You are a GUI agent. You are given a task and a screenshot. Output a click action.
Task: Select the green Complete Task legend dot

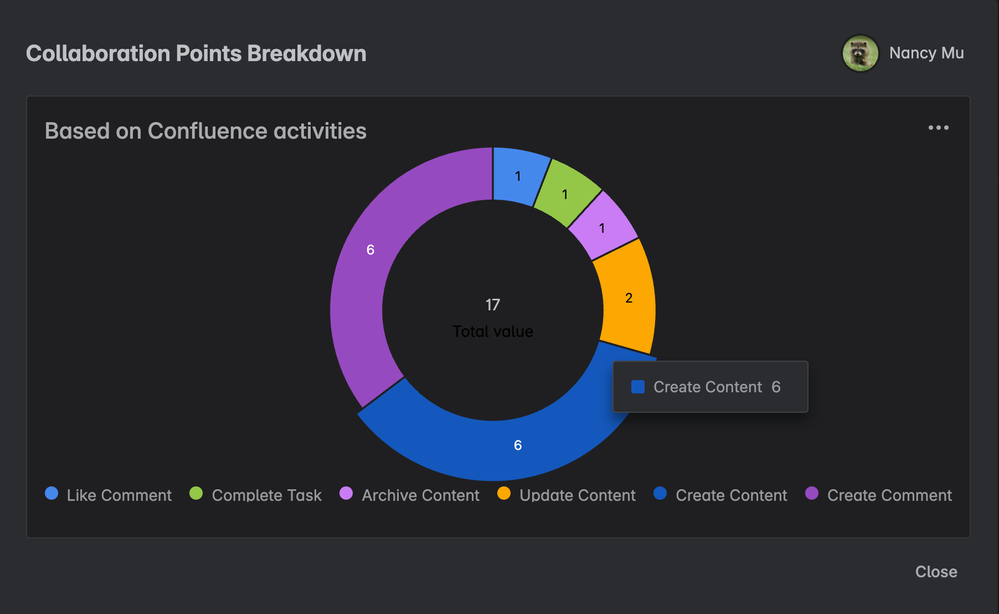click(196, 495)
